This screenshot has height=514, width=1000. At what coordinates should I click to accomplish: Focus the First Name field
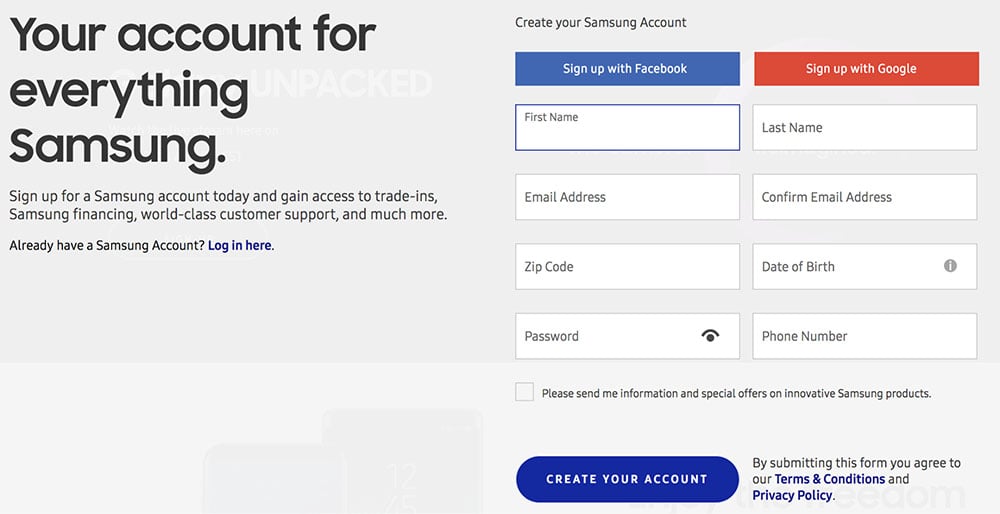628,128
